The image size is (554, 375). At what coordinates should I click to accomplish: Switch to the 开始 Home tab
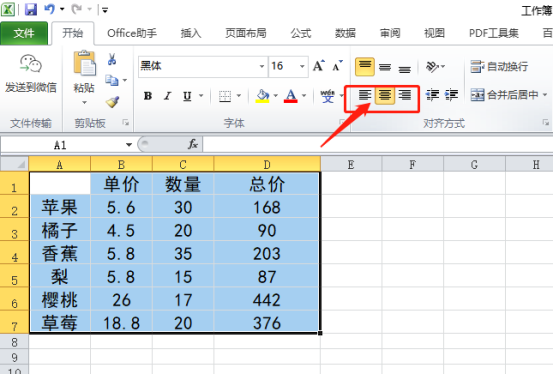pyautogui.click(x=73, y=33)
